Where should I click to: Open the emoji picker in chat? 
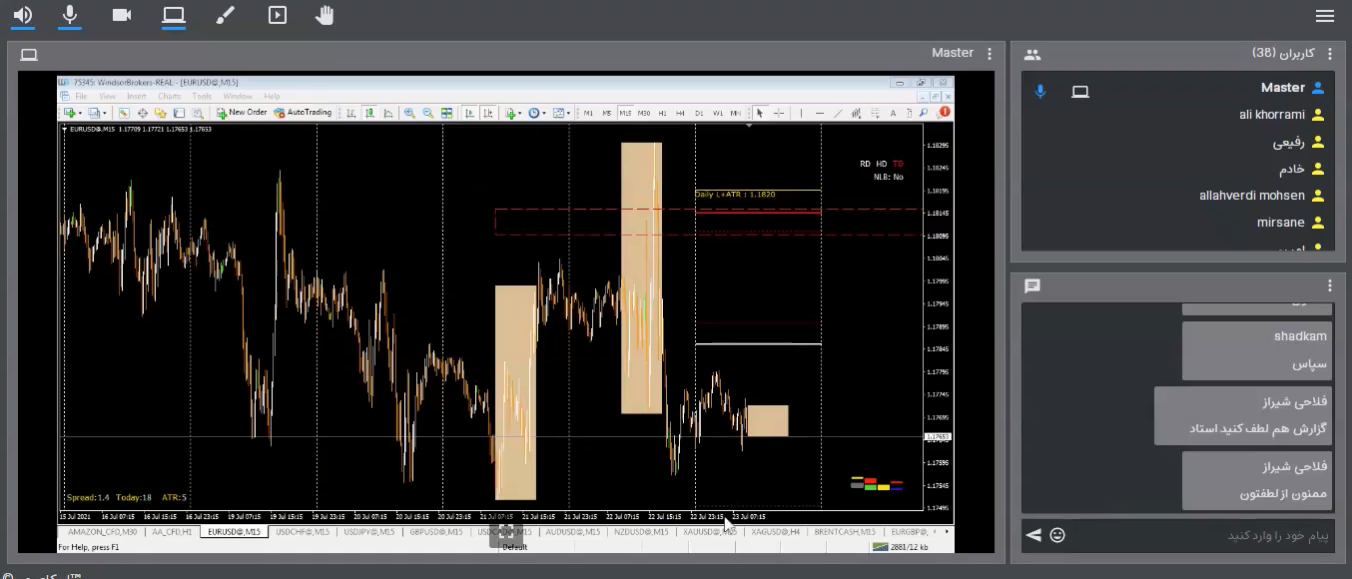pos(1057,535)
